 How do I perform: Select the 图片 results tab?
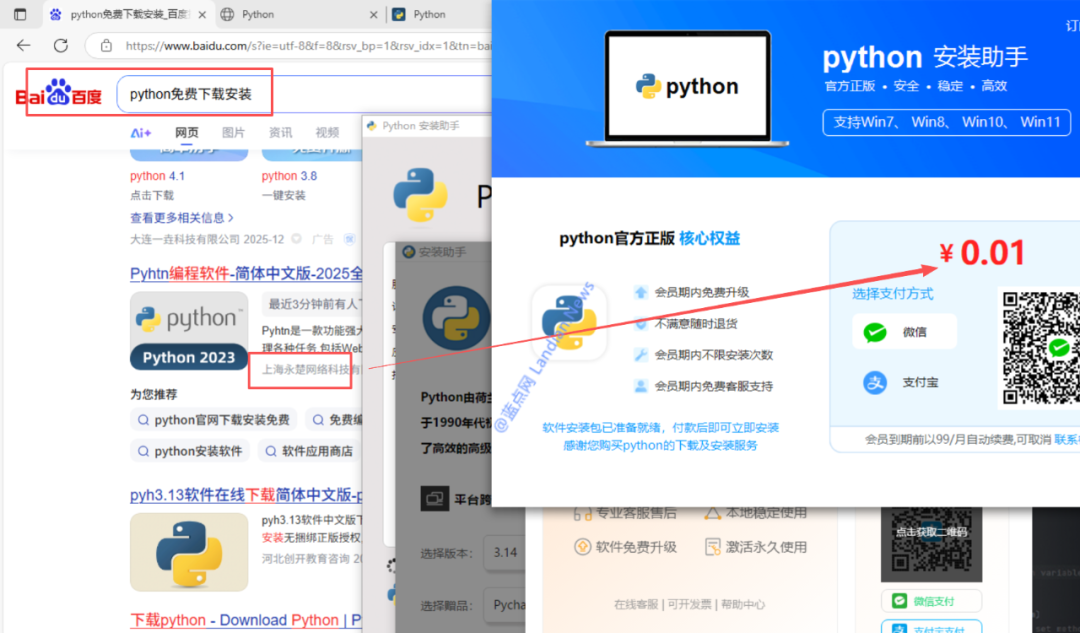[x=233, y=132]
